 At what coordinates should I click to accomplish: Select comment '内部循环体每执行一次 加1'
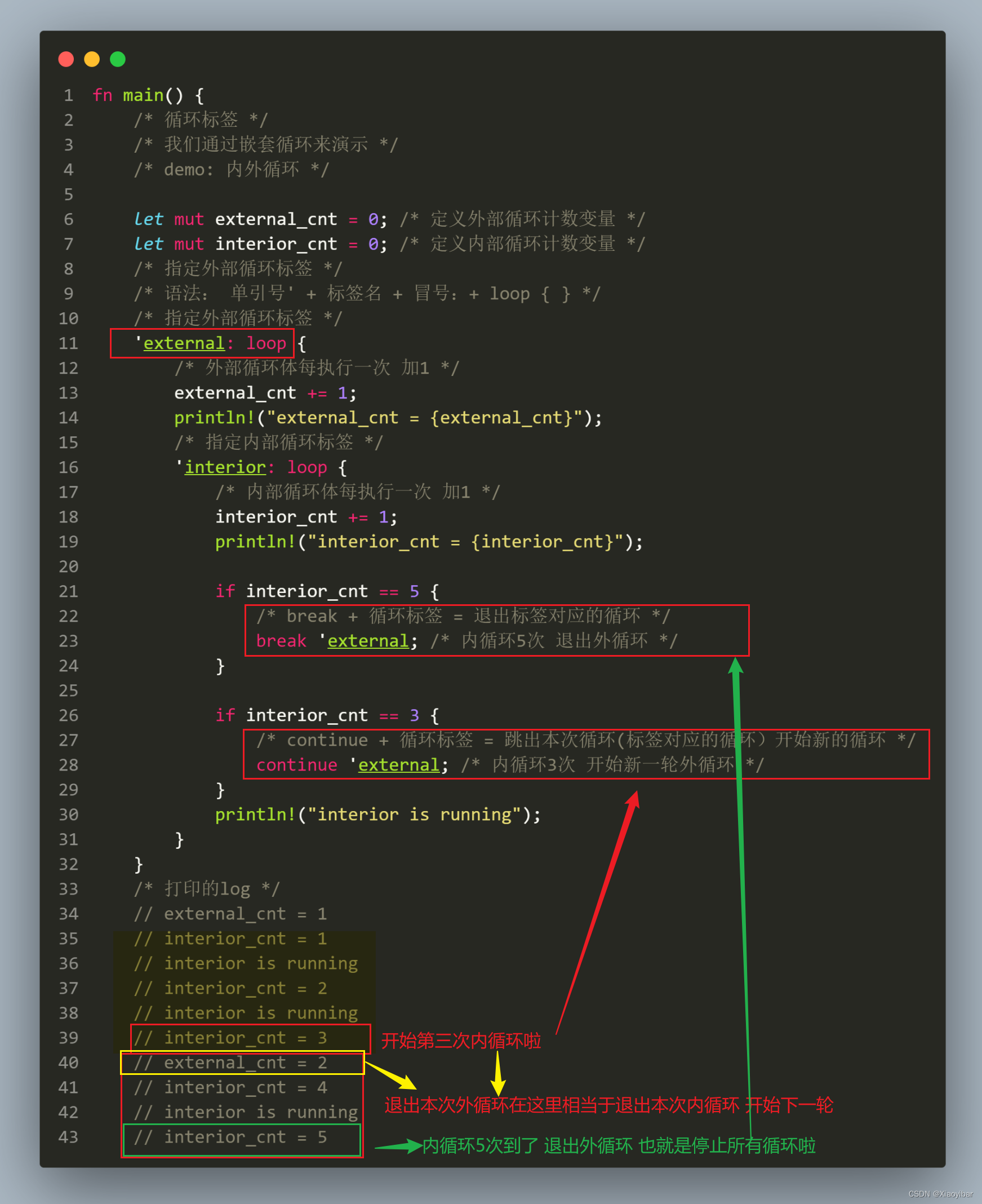tap(358, 492)
